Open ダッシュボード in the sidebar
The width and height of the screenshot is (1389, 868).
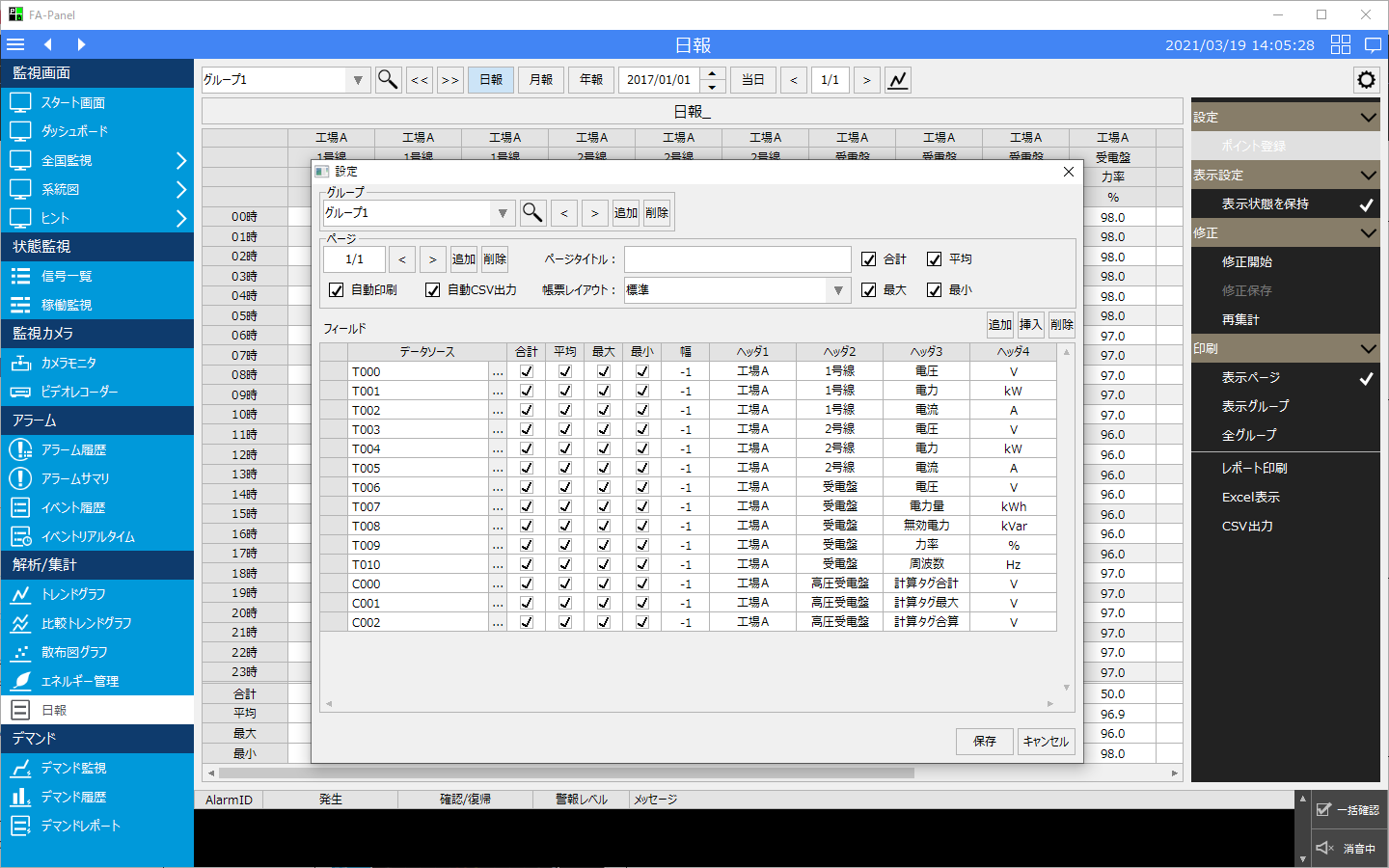click(x=96, y=131)
